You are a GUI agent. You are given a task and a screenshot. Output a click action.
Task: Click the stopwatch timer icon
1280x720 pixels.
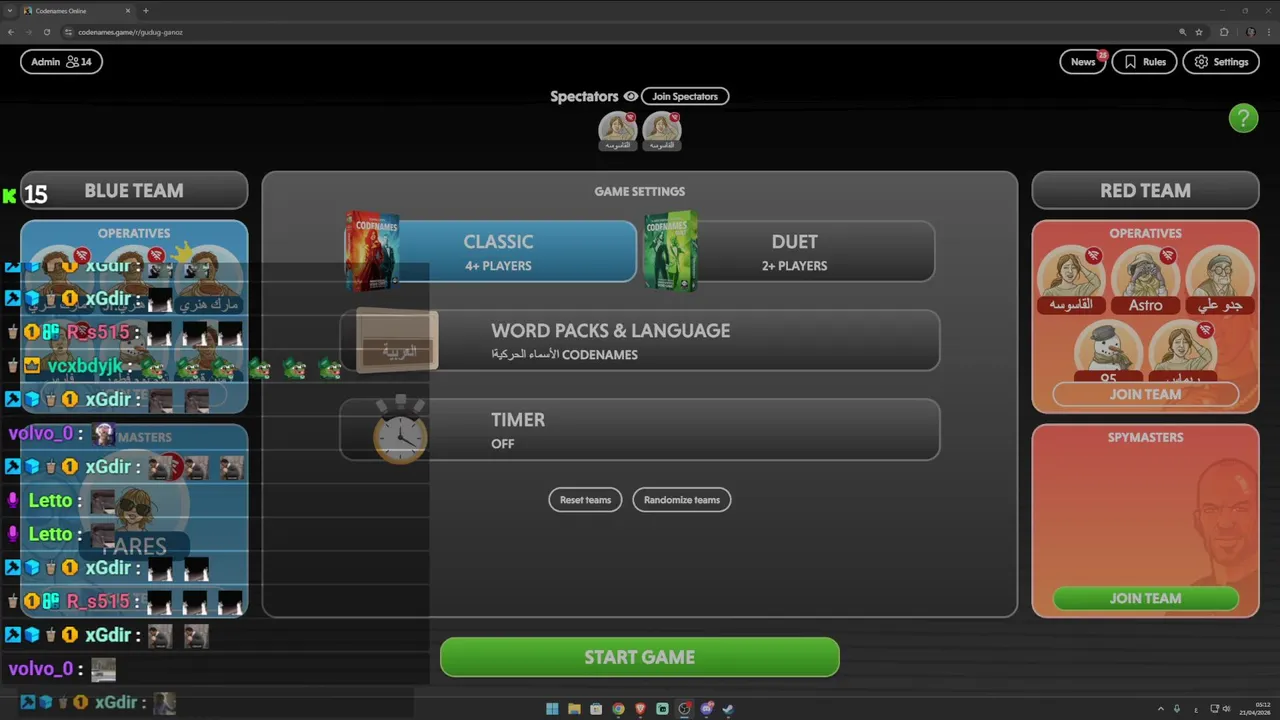click(400, 430)
